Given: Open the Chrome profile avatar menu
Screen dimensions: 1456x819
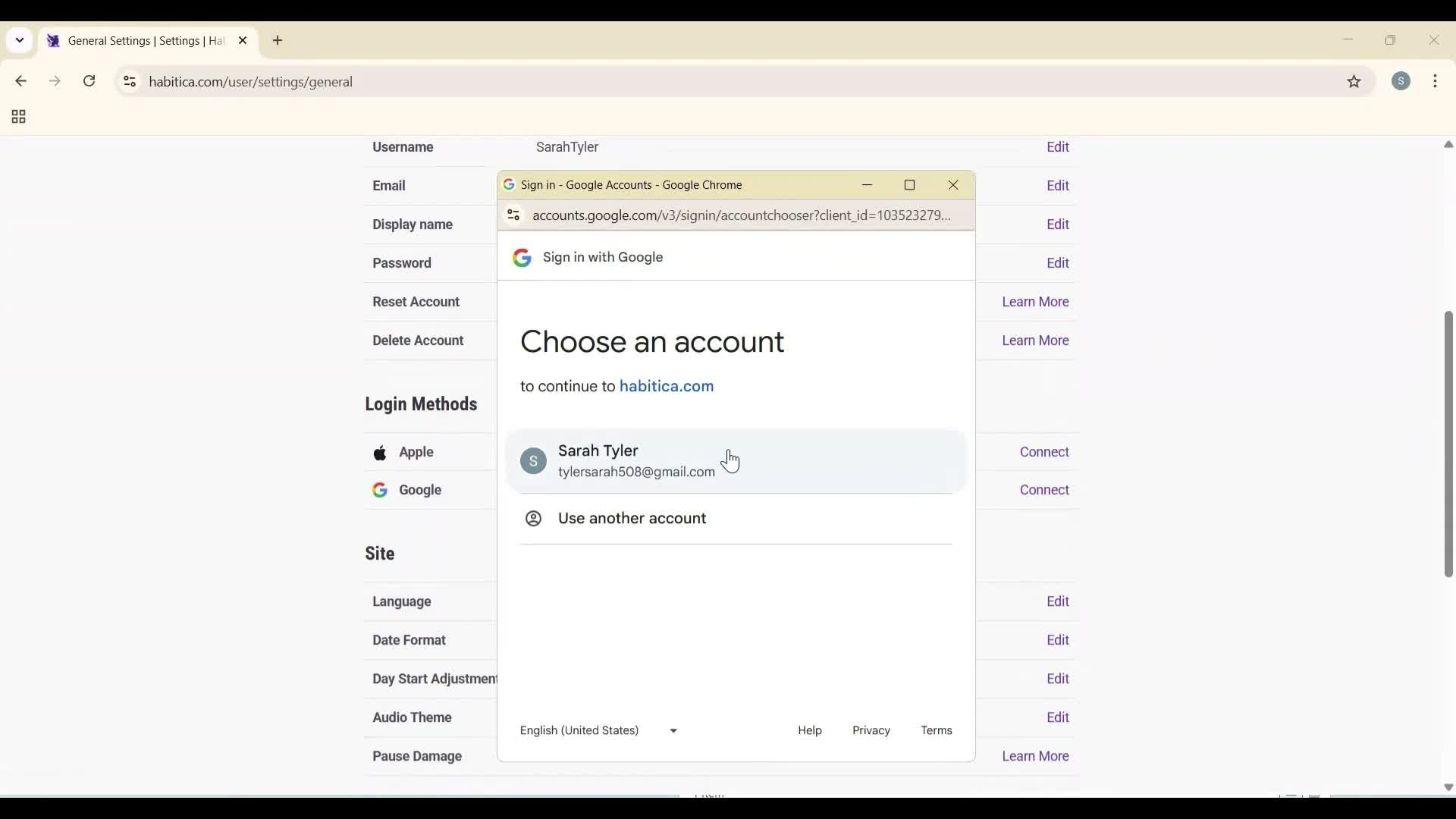Looking at the screenshot, I should pyautogui.click(x=1402, y=81).
